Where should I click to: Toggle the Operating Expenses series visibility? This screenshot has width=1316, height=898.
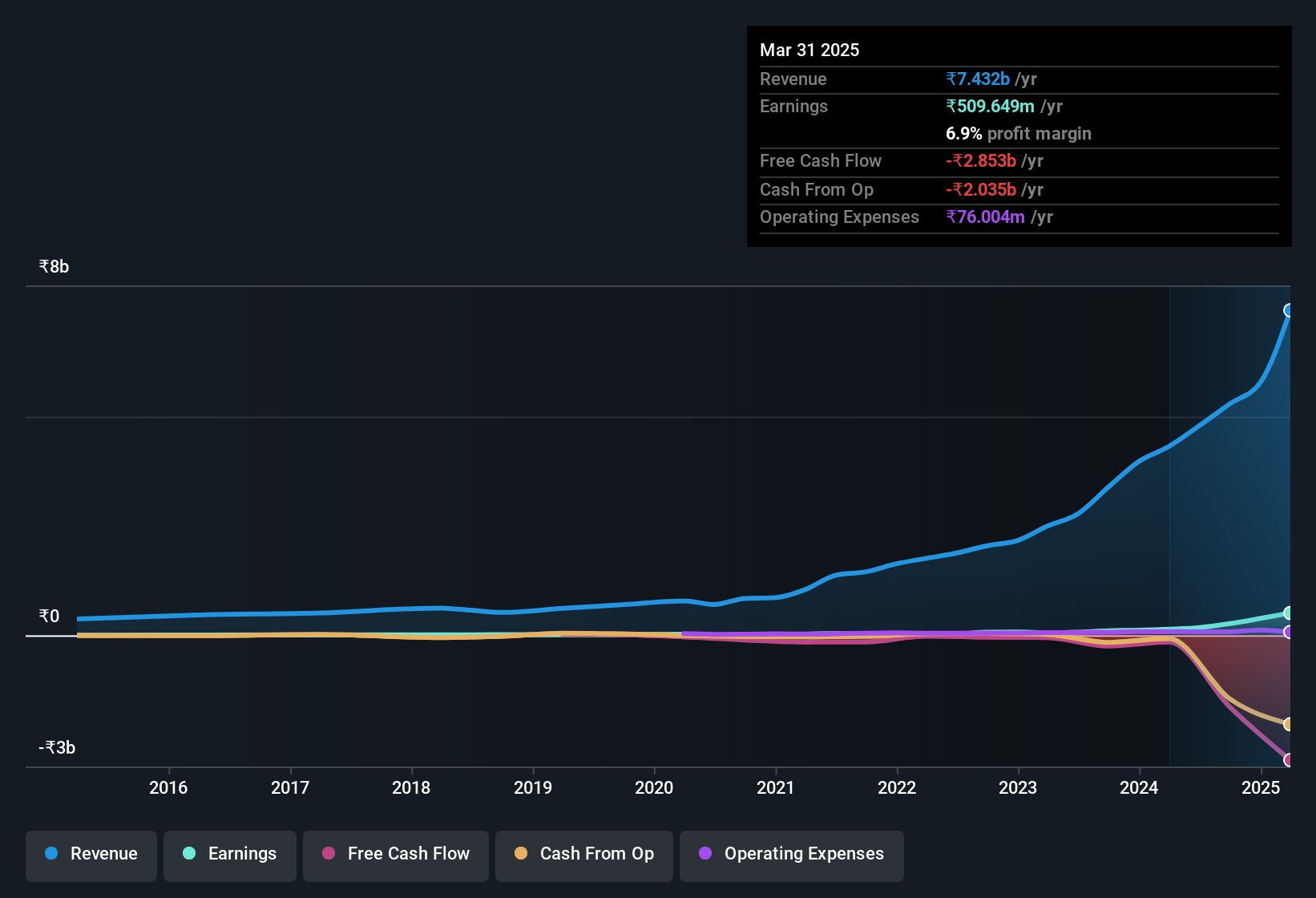[x=791, y=854]
